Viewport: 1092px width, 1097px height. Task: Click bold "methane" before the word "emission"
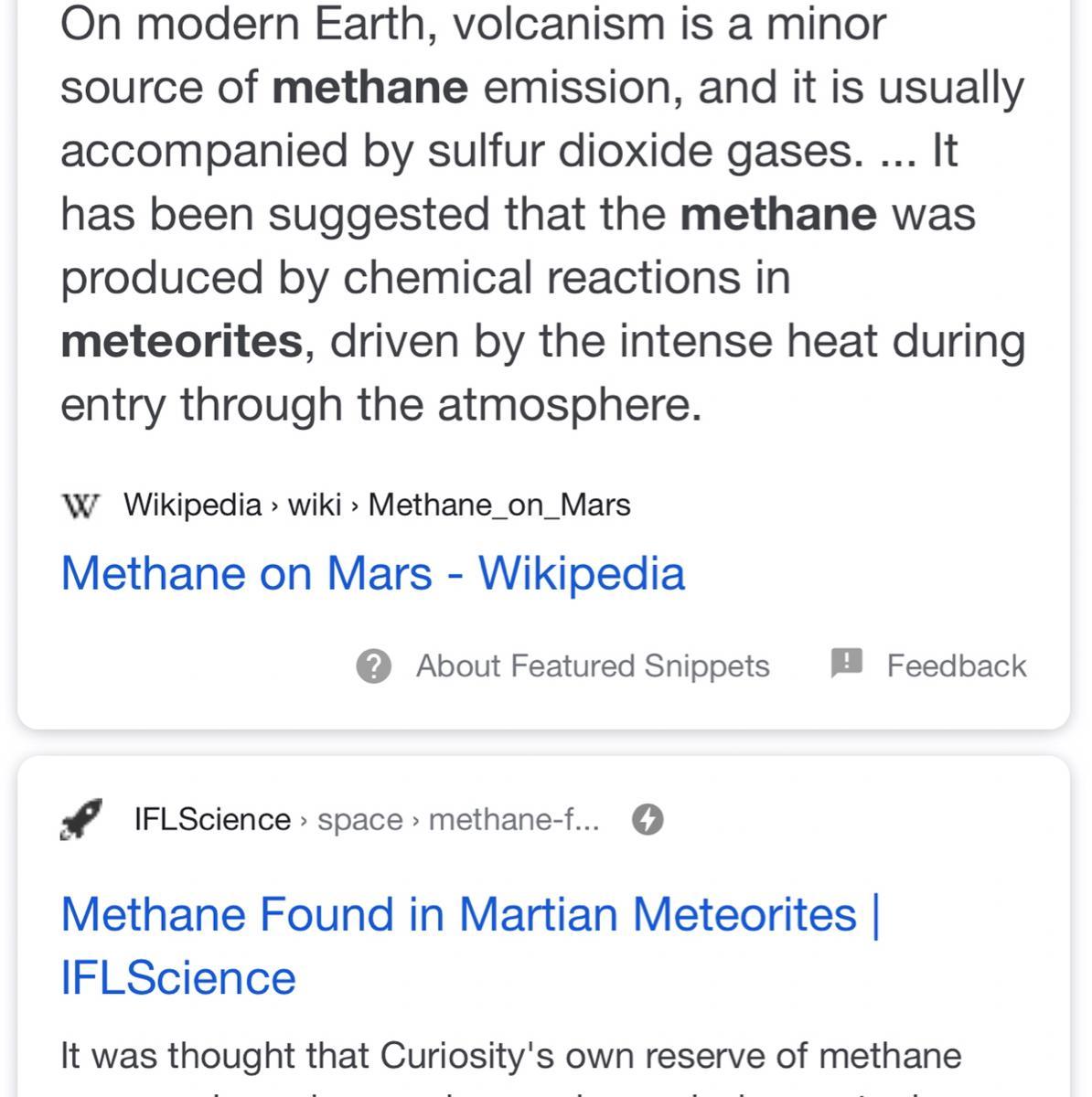pos(370,88)
